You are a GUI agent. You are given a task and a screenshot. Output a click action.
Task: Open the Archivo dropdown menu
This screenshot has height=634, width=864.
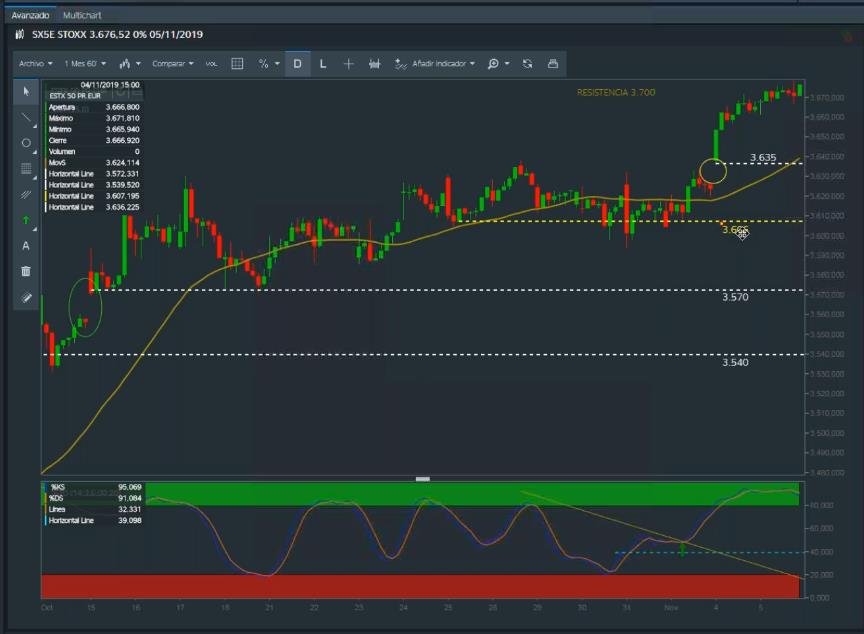click(35, 63)
